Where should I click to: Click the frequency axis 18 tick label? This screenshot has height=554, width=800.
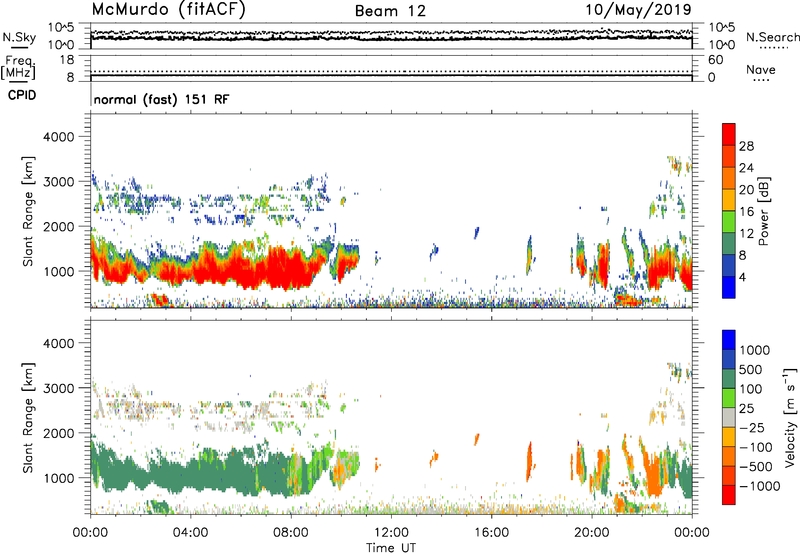pos(67,60)
